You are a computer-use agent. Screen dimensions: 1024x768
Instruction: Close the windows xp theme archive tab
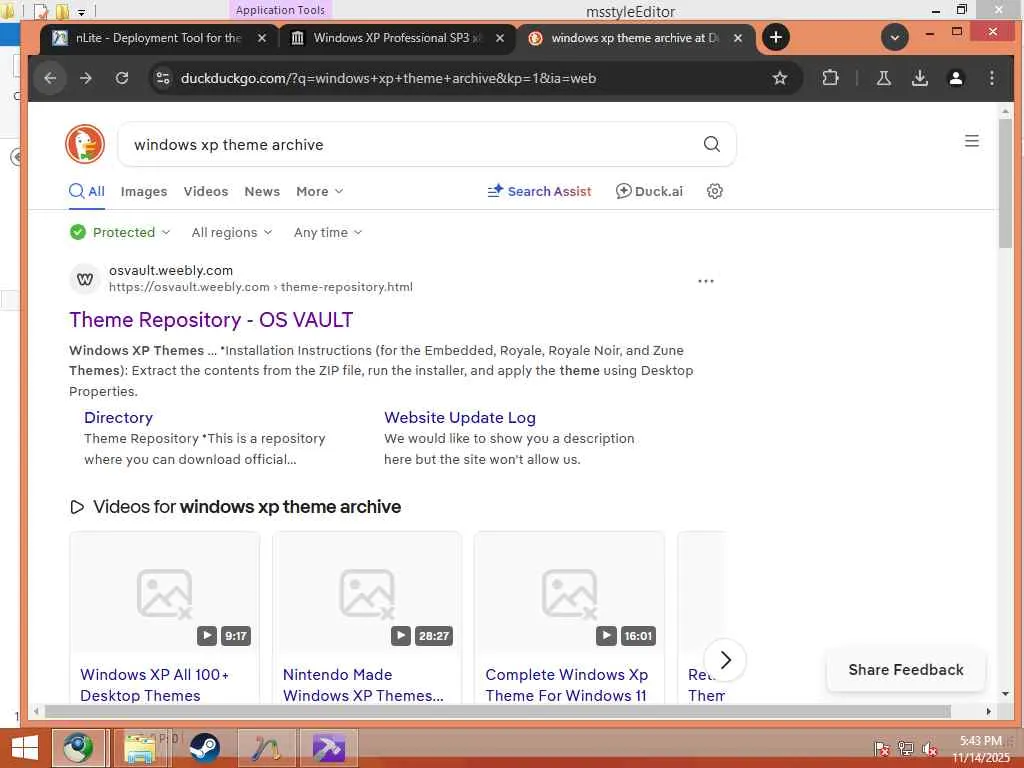737,38
